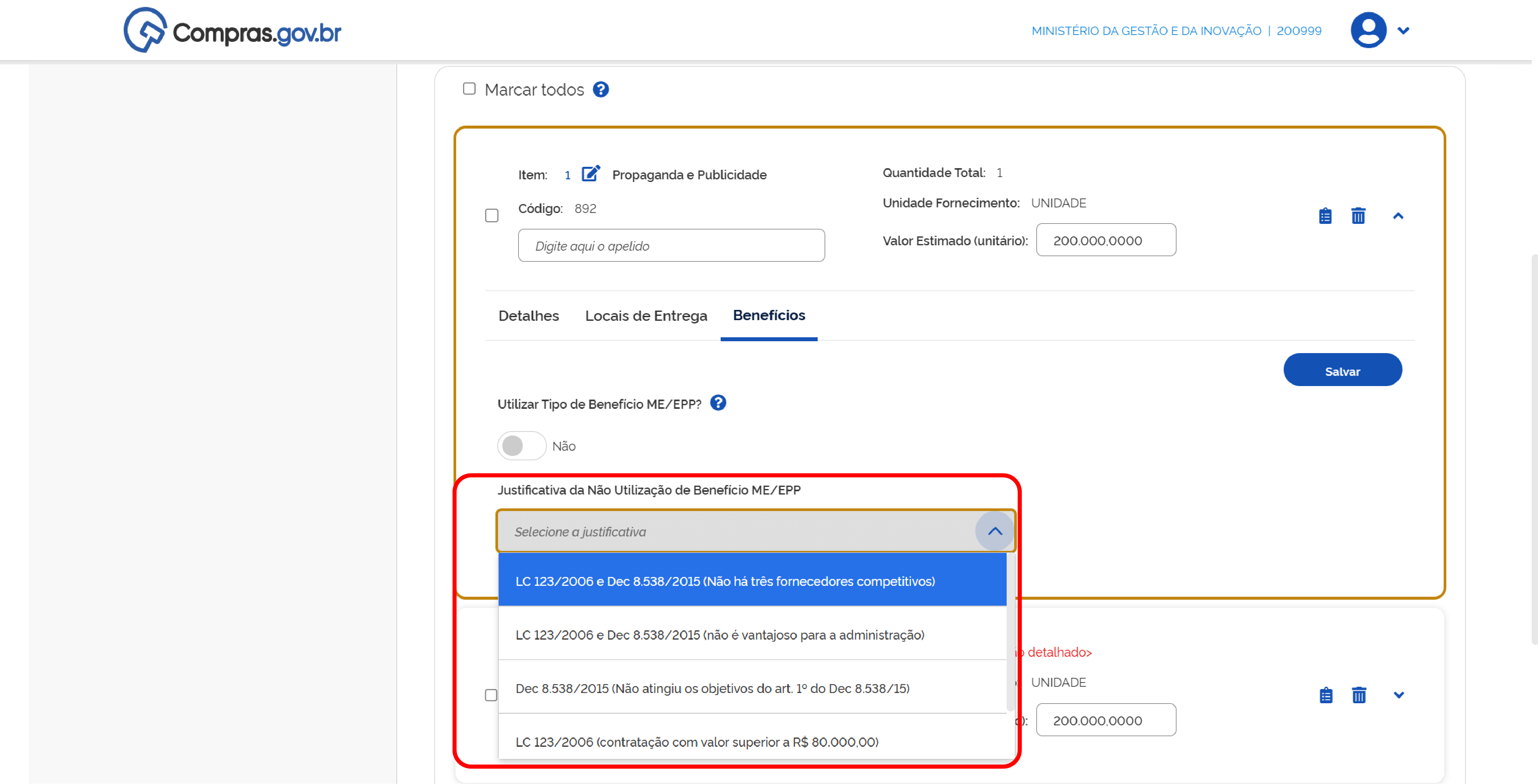Expand the user account menu chevron
The image size is (1538, 784).
tap(1403, 30)
